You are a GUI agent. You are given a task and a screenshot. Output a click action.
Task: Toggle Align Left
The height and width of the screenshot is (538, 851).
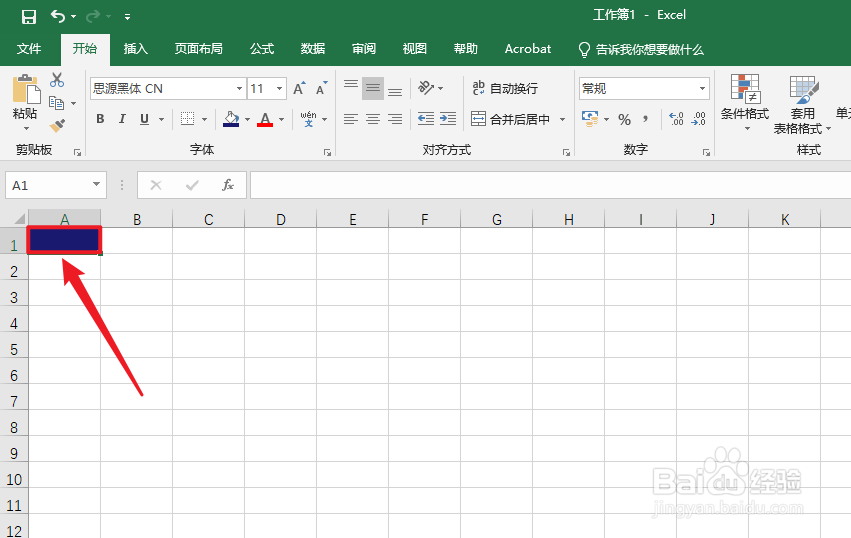coord(351,119)
